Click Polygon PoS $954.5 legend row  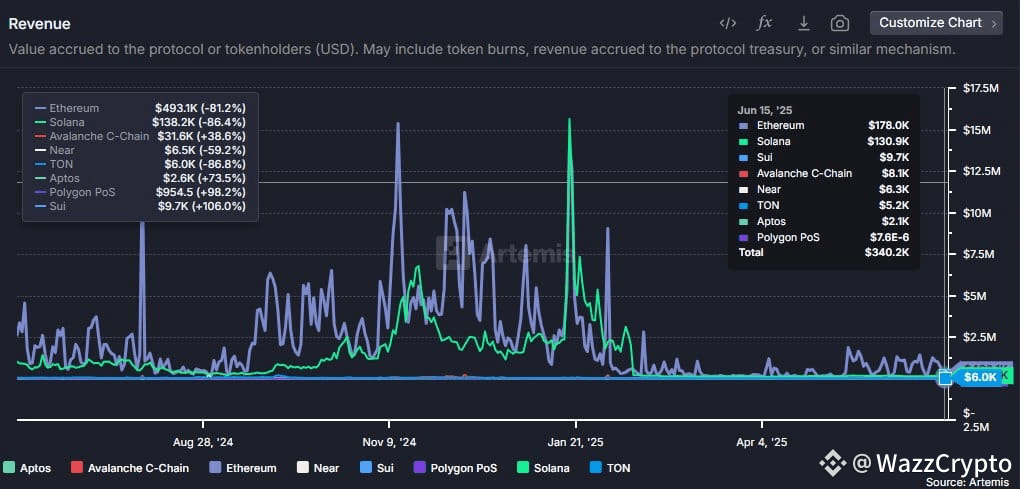[x=141, y=192]
